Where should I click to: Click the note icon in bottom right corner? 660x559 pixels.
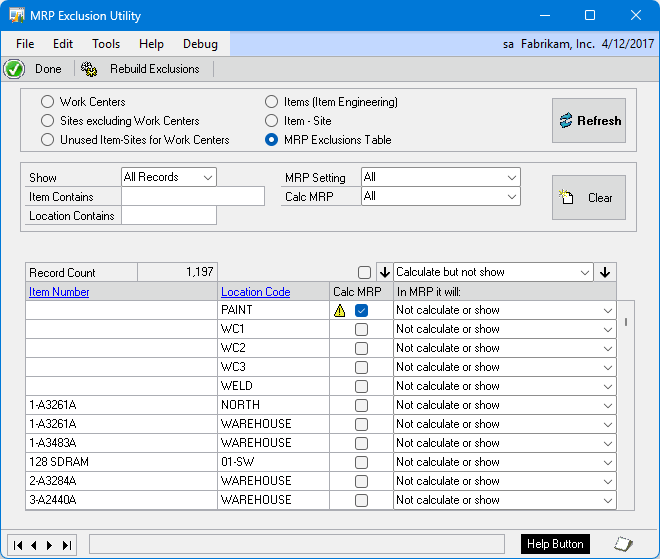click(623, 544)
